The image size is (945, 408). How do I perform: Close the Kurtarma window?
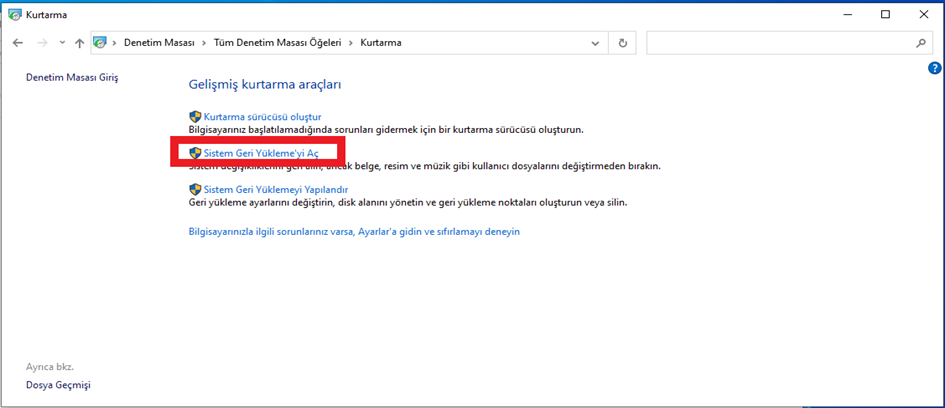924,15
